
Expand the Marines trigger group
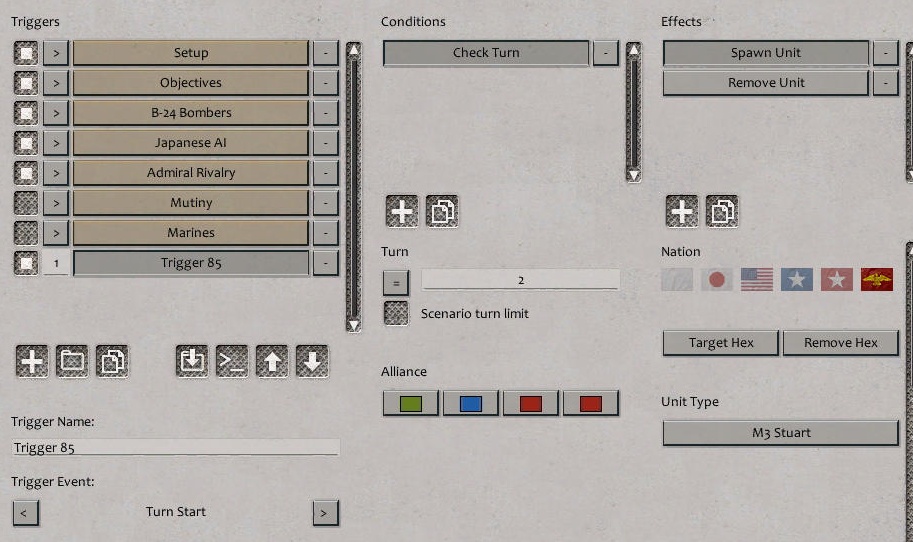click(x=56, y=233)
